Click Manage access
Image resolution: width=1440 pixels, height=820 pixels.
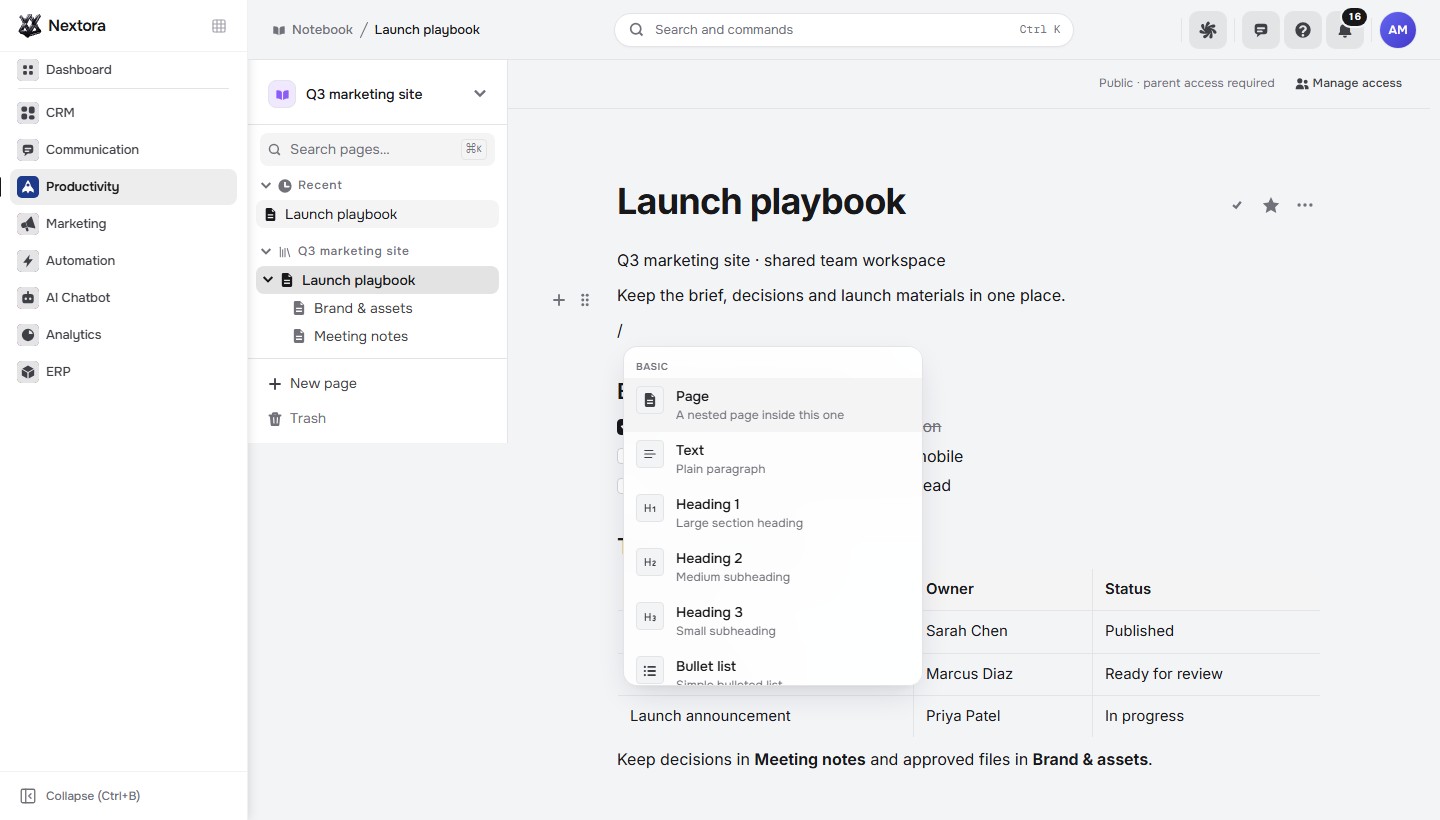[x=1348, y=83]
